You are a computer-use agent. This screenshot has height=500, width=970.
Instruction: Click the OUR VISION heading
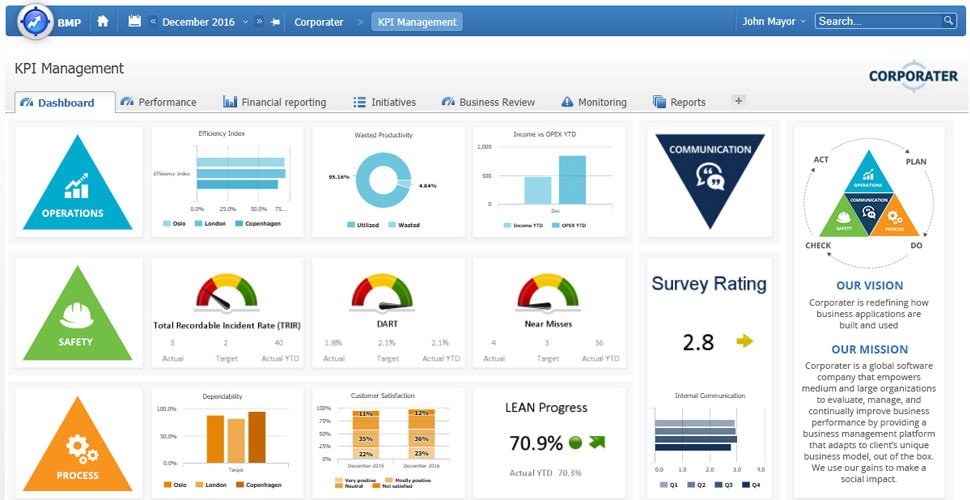tap(869, 285)
